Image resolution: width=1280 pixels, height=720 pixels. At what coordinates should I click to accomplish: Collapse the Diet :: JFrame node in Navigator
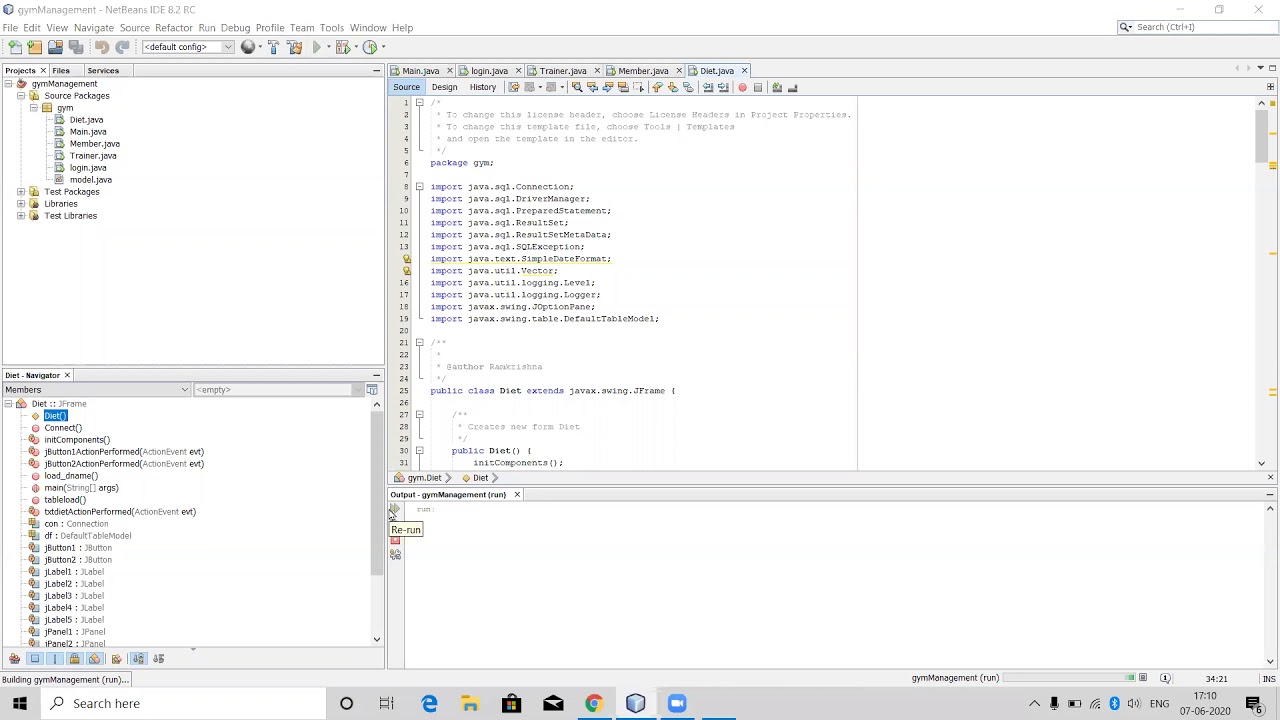click(8, 404)
